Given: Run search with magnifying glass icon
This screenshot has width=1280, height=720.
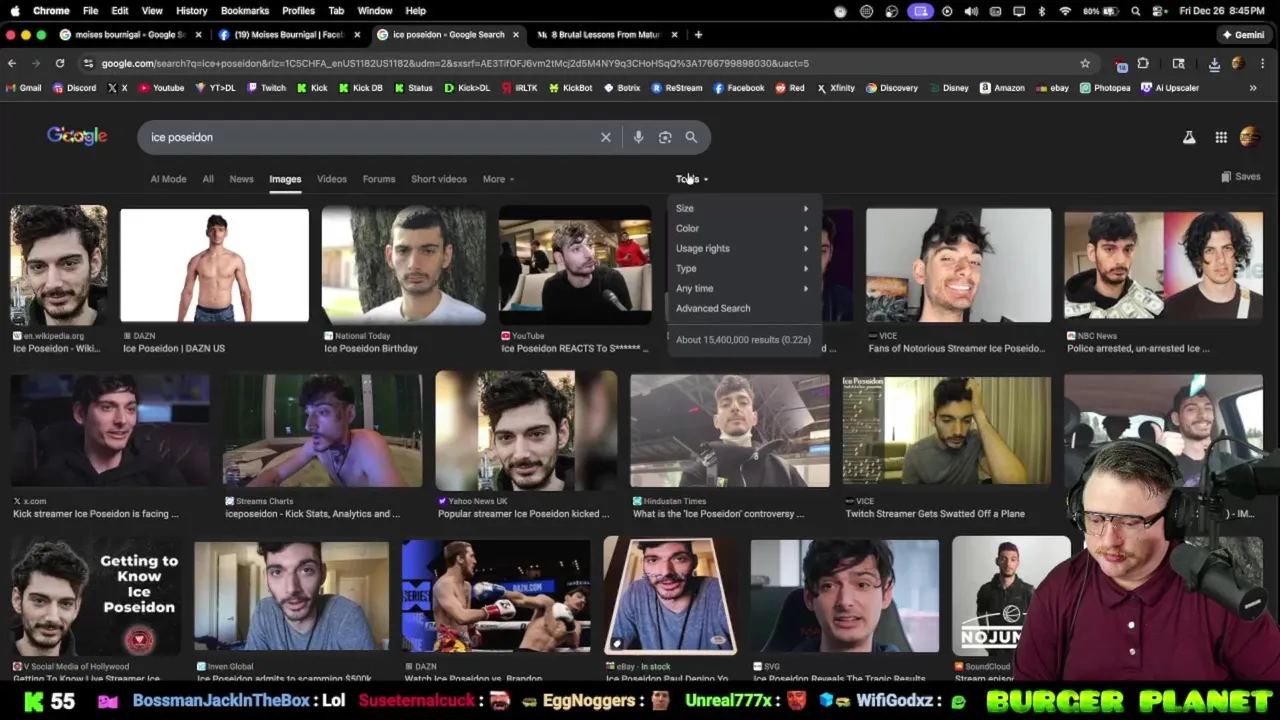Looking at the screenshot, I should 691,137.
